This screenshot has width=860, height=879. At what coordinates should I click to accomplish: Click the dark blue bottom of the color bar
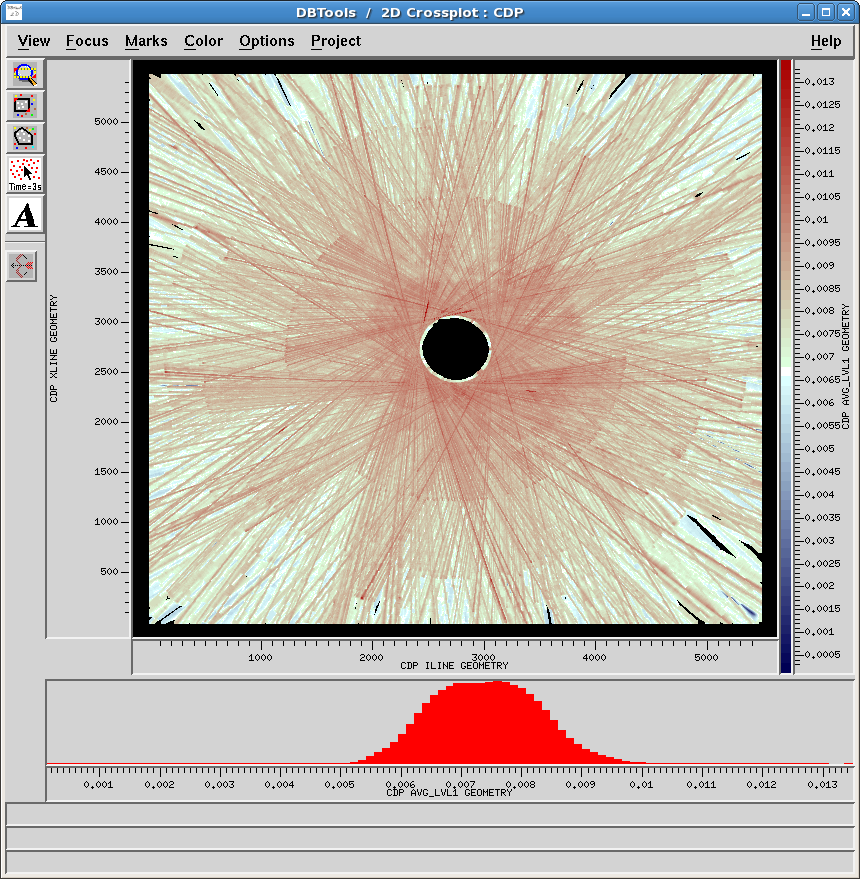coord(786,661)
